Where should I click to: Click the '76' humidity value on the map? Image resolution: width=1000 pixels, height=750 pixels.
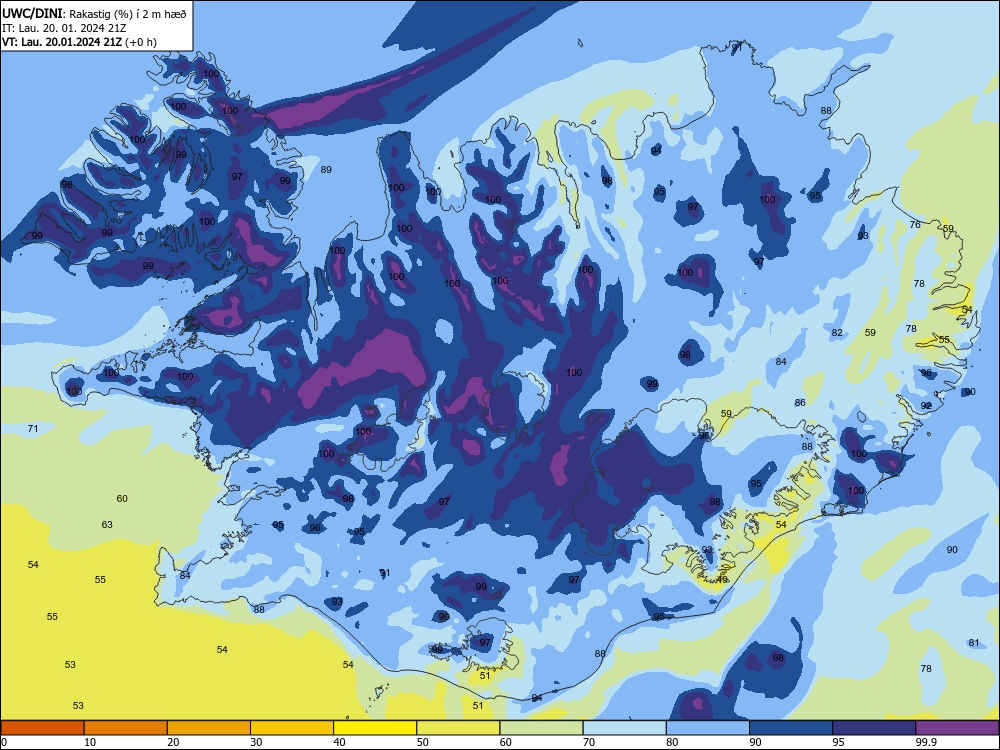click(x=915, y=224)
